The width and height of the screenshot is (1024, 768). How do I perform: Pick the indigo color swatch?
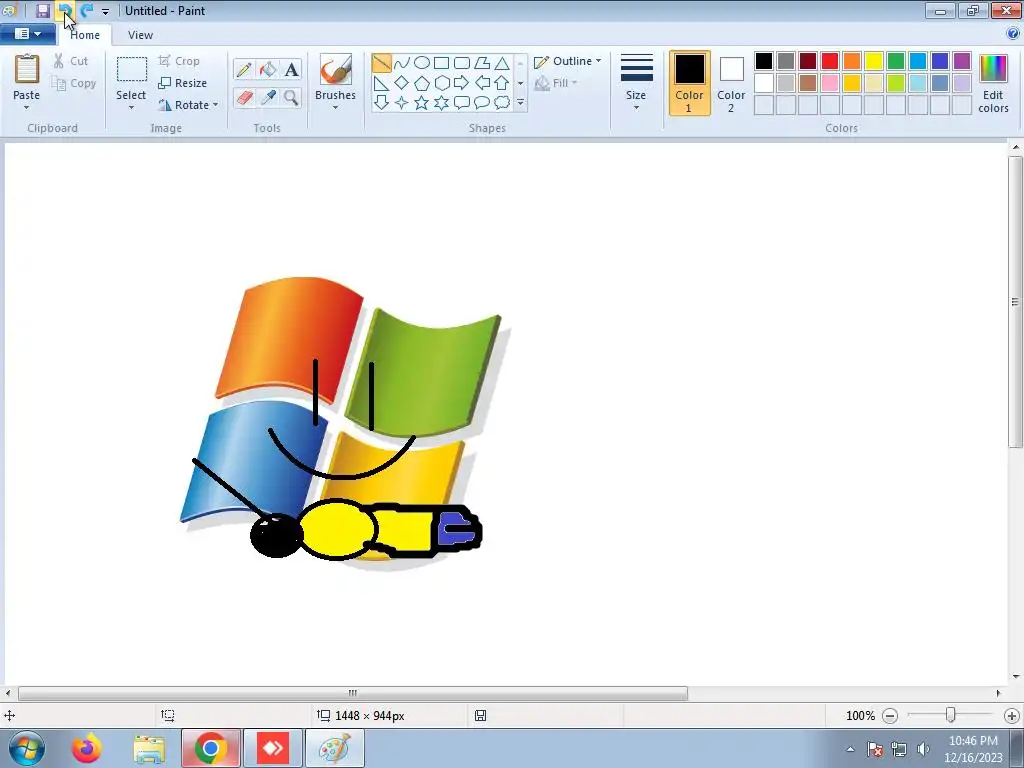(940, 61)
